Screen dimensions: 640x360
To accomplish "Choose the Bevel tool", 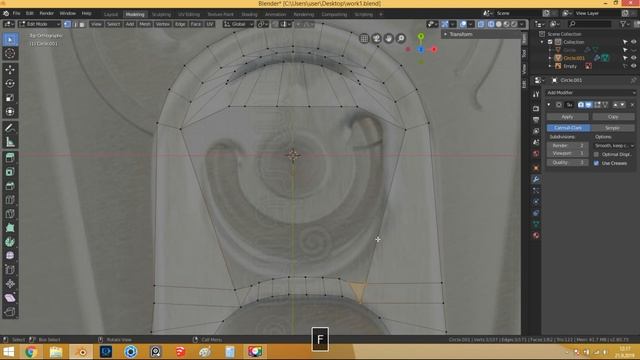I will click(10, 186).
